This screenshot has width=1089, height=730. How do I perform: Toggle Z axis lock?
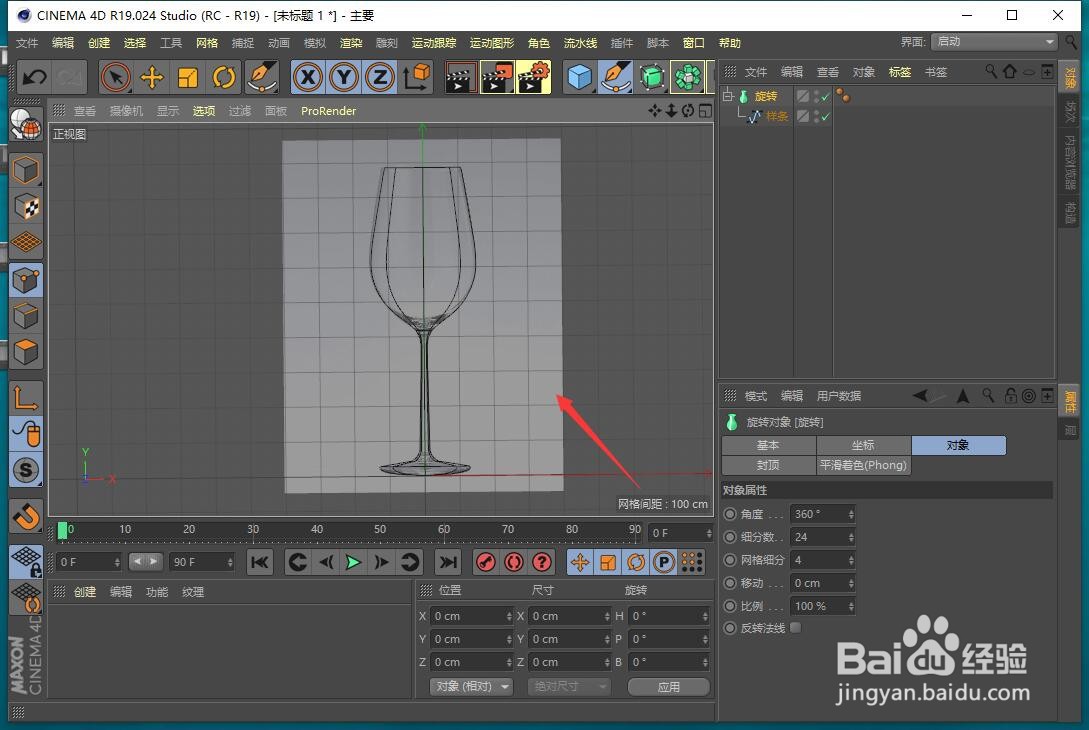(x=380, y=77)
